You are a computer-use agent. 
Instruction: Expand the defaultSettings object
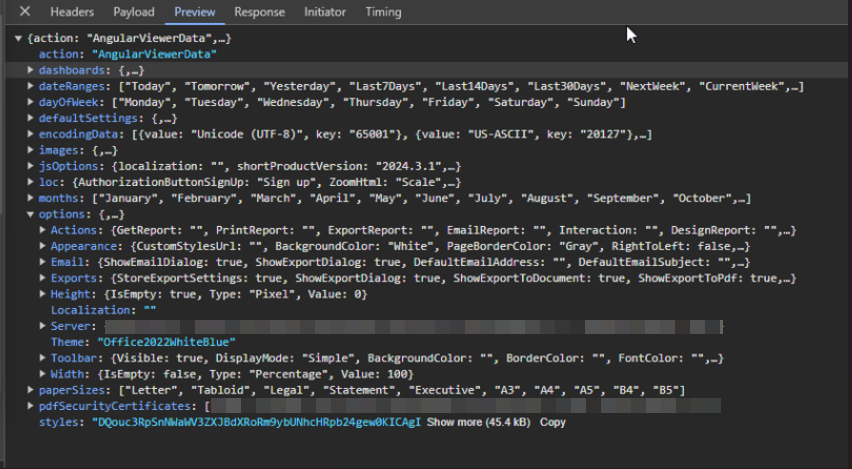pyautogui.click(x=30, y=118)
